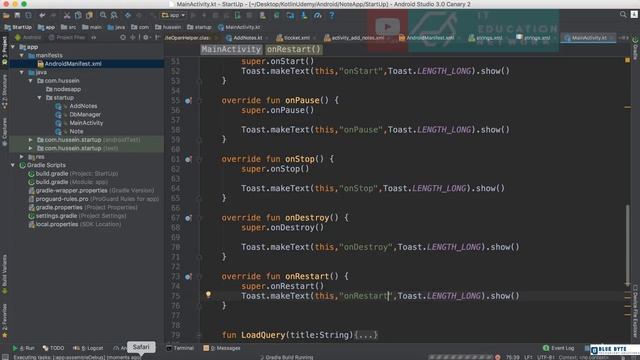The image size is (640, 360).
Task: Open the Help question mark icon
Action: coord(331,16)
